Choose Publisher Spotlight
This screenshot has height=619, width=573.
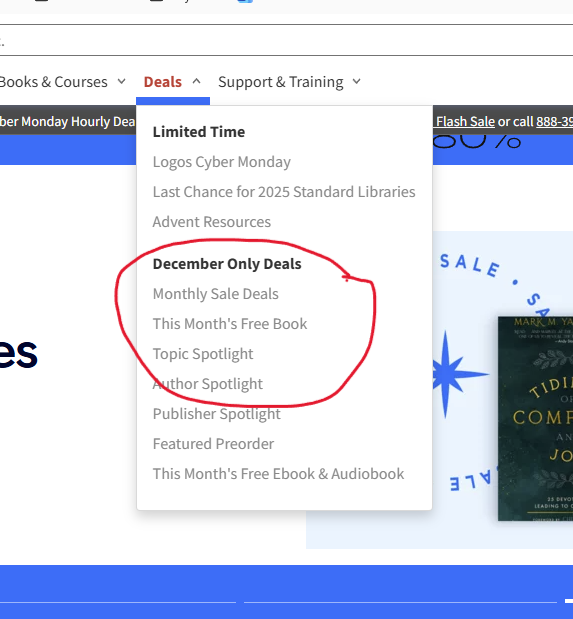(x=217, y=414)
